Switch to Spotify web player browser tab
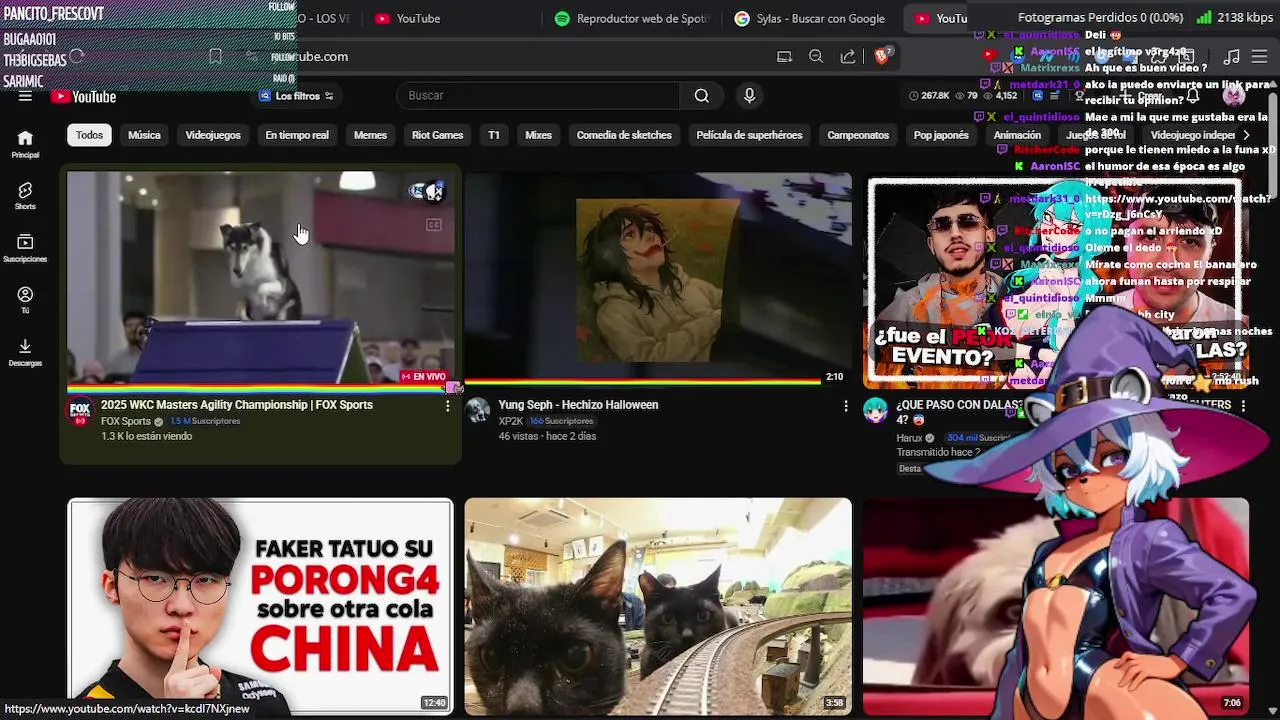The height and width of the screenshot is (720, 1280). 632,18
